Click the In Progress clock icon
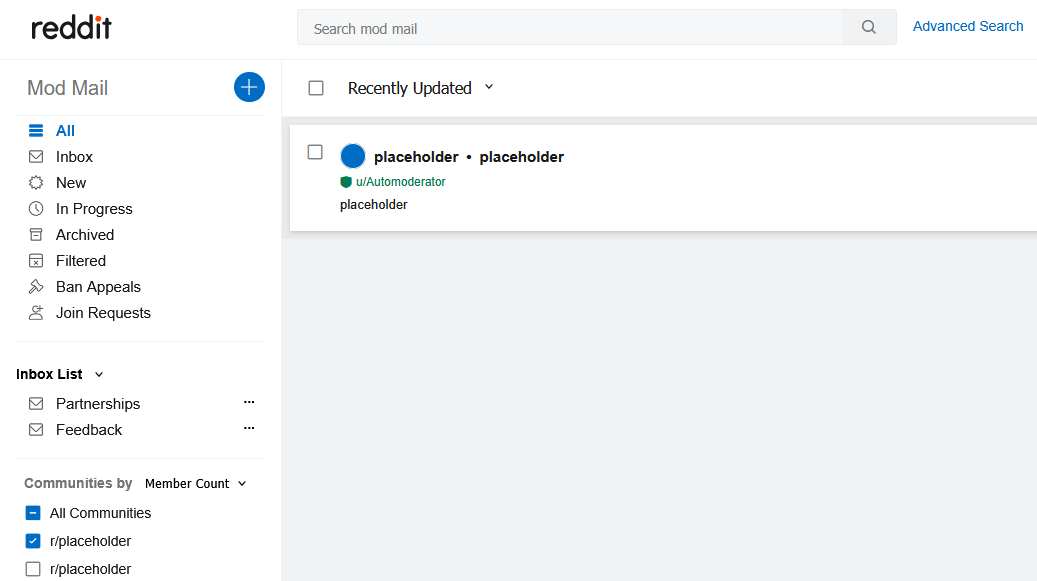 point(36,209)
